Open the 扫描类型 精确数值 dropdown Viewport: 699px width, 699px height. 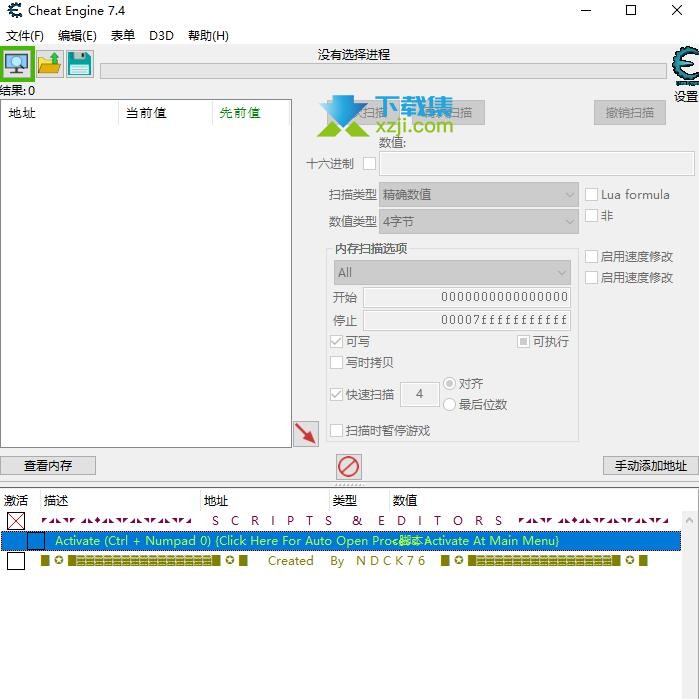pyautogui.click(x=479, y=195)
